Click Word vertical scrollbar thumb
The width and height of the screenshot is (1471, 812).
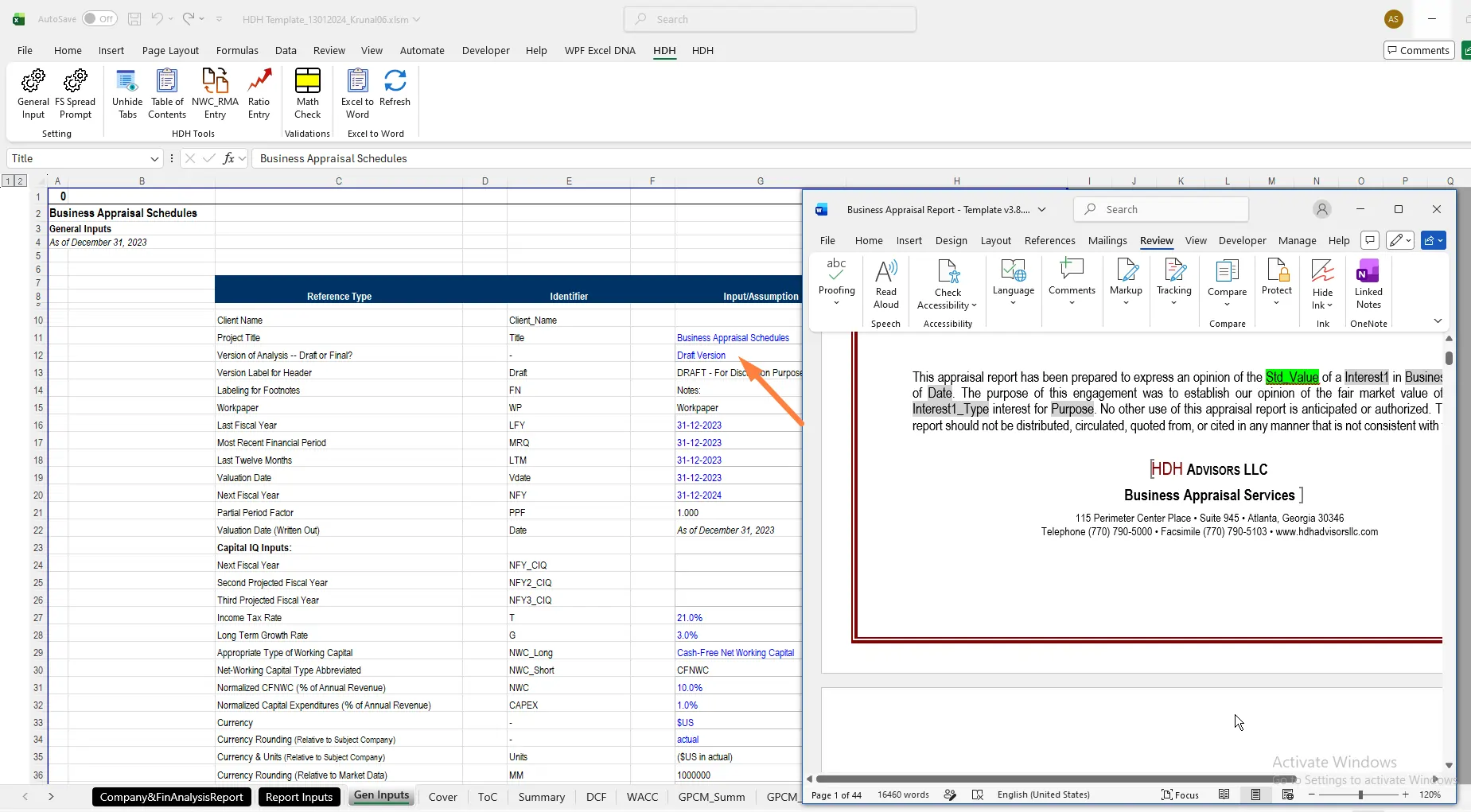coord(1449,357)
